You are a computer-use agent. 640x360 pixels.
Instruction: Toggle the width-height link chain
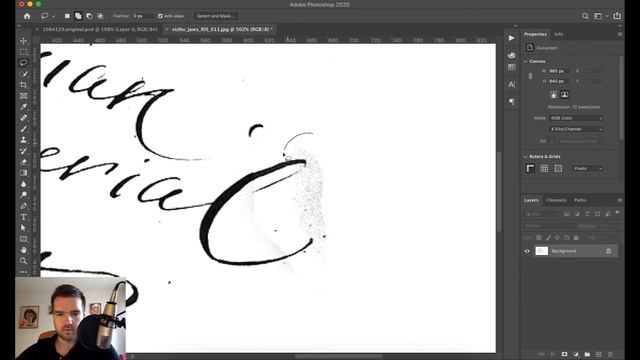[530, 76]
